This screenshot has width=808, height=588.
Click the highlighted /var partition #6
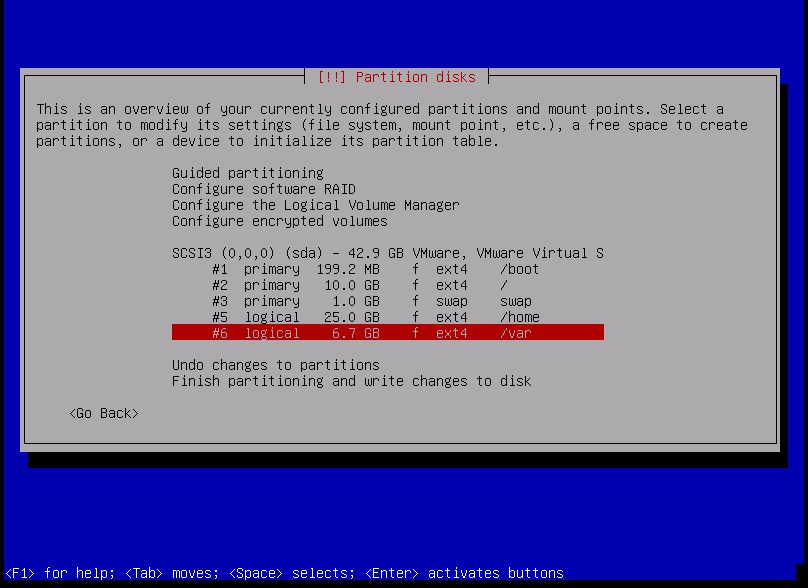[387, 333]
